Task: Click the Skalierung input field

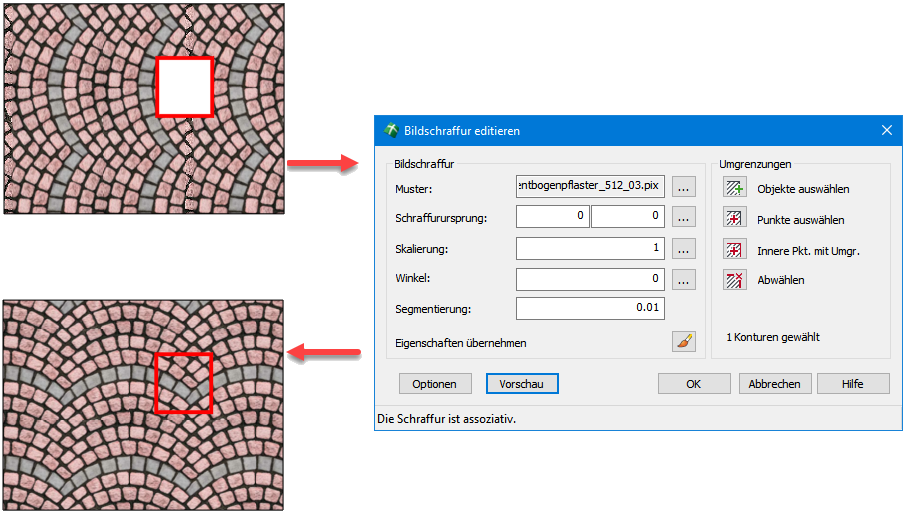Action: [x=590, y=248]
